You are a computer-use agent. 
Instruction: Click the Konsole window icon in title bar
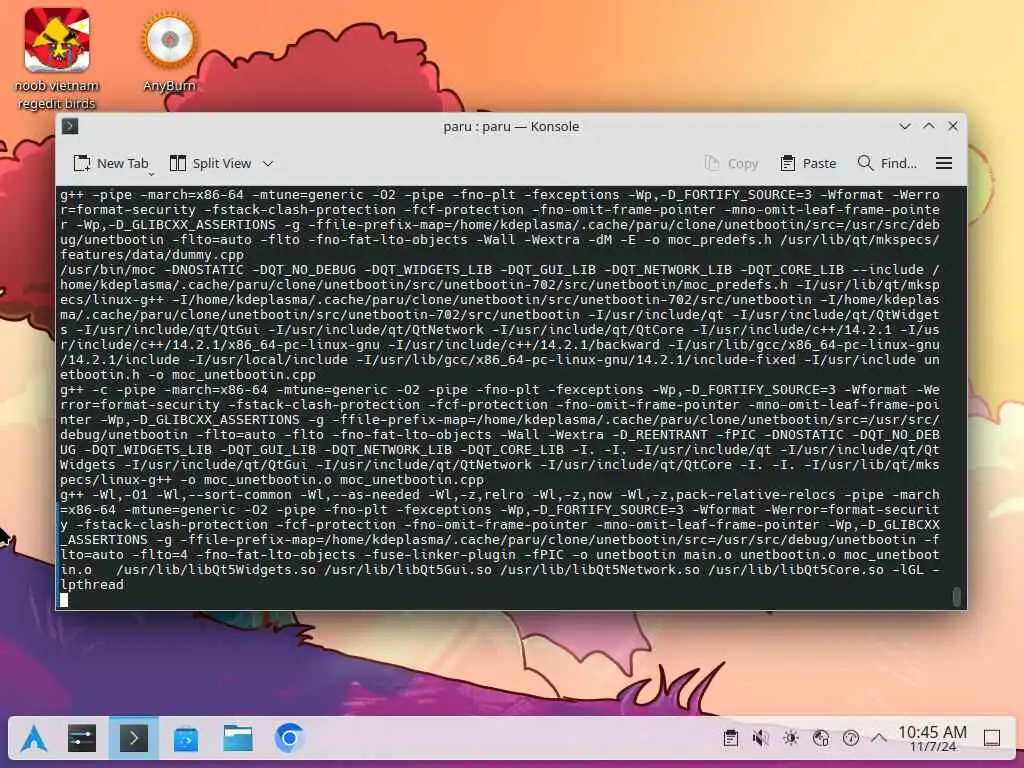70,126
